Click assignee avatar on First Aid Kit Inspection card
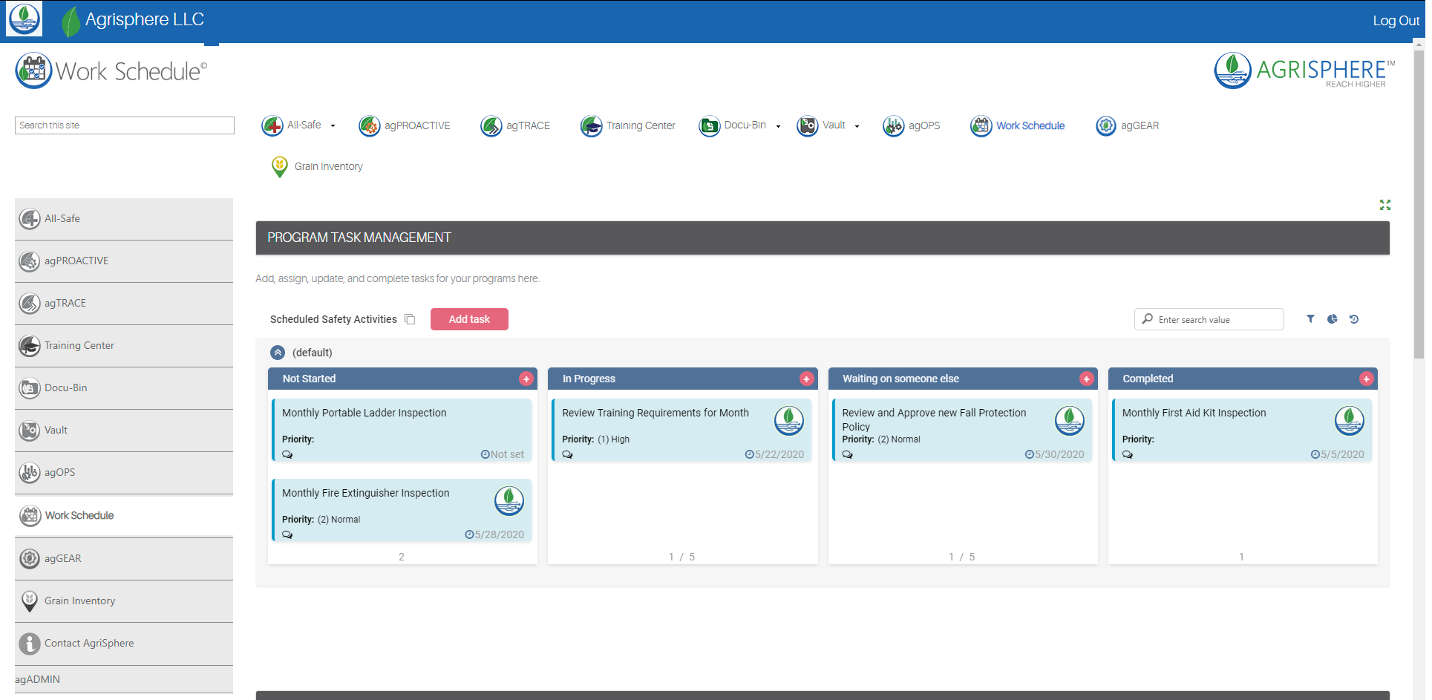The width and height of the screenshot is (1432, 700). point(1349,420)
